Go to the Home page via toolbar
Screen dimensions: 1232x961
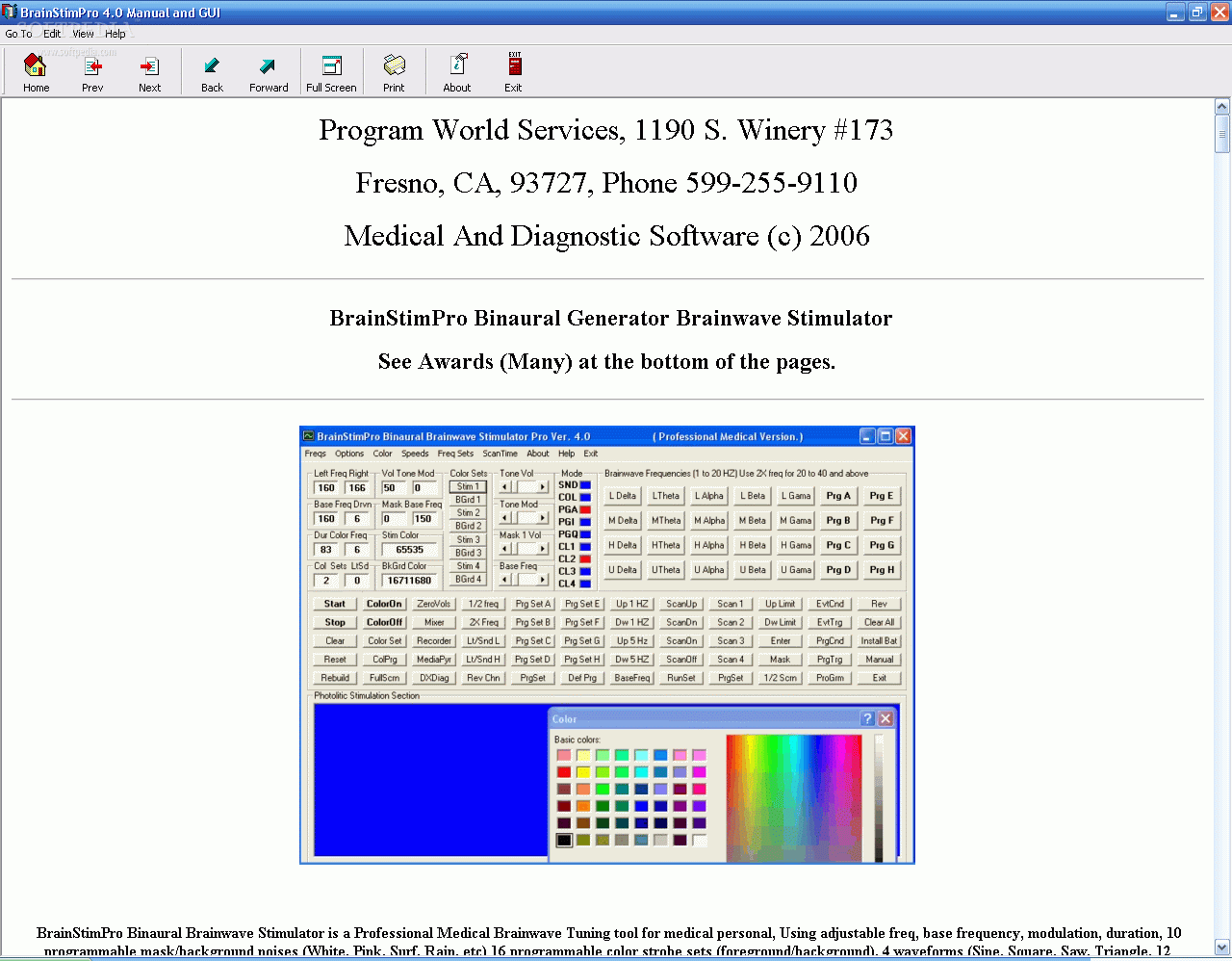(36, 72)
